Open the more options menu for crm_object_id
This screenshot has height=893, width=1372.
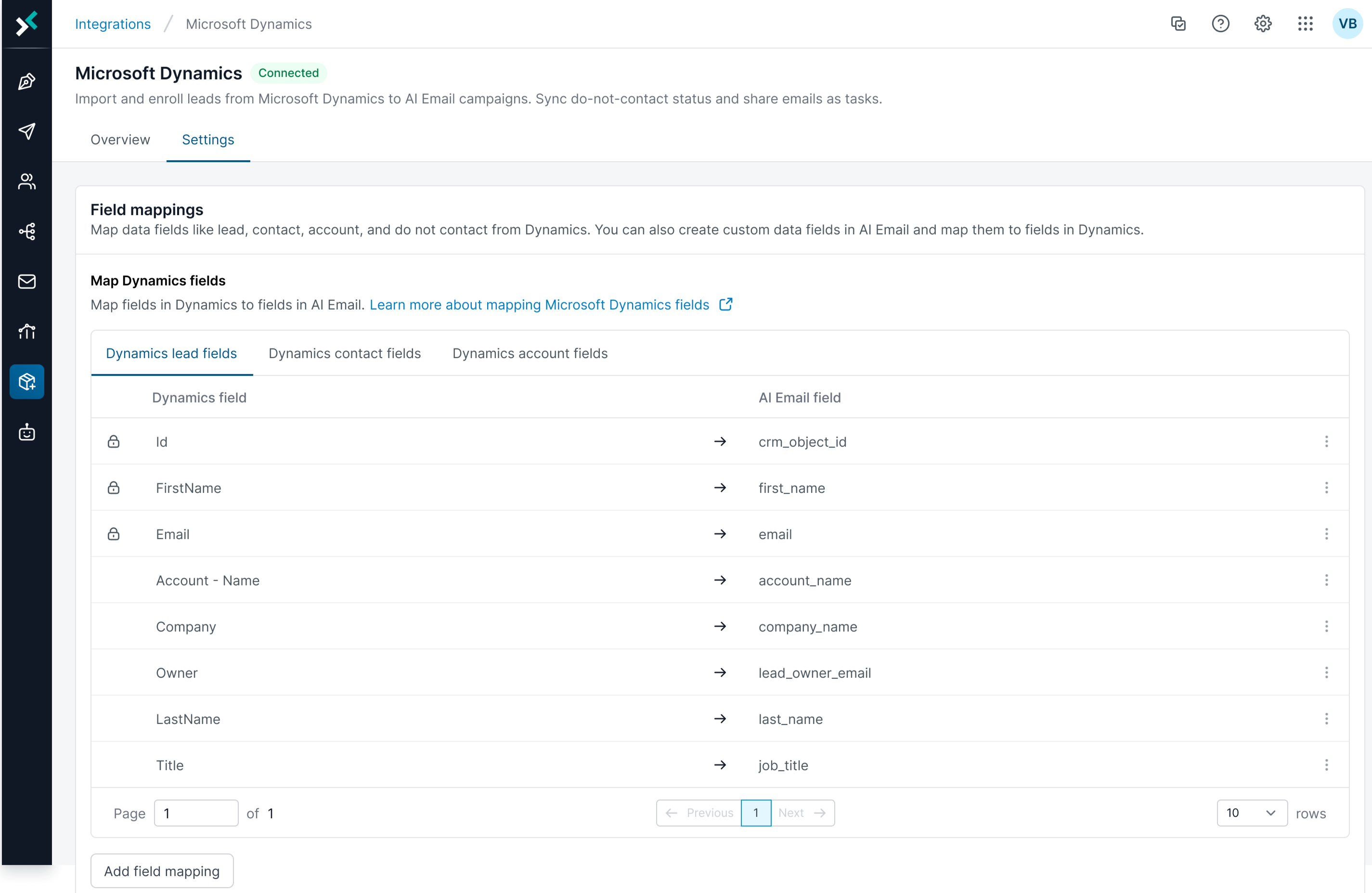1326,441
